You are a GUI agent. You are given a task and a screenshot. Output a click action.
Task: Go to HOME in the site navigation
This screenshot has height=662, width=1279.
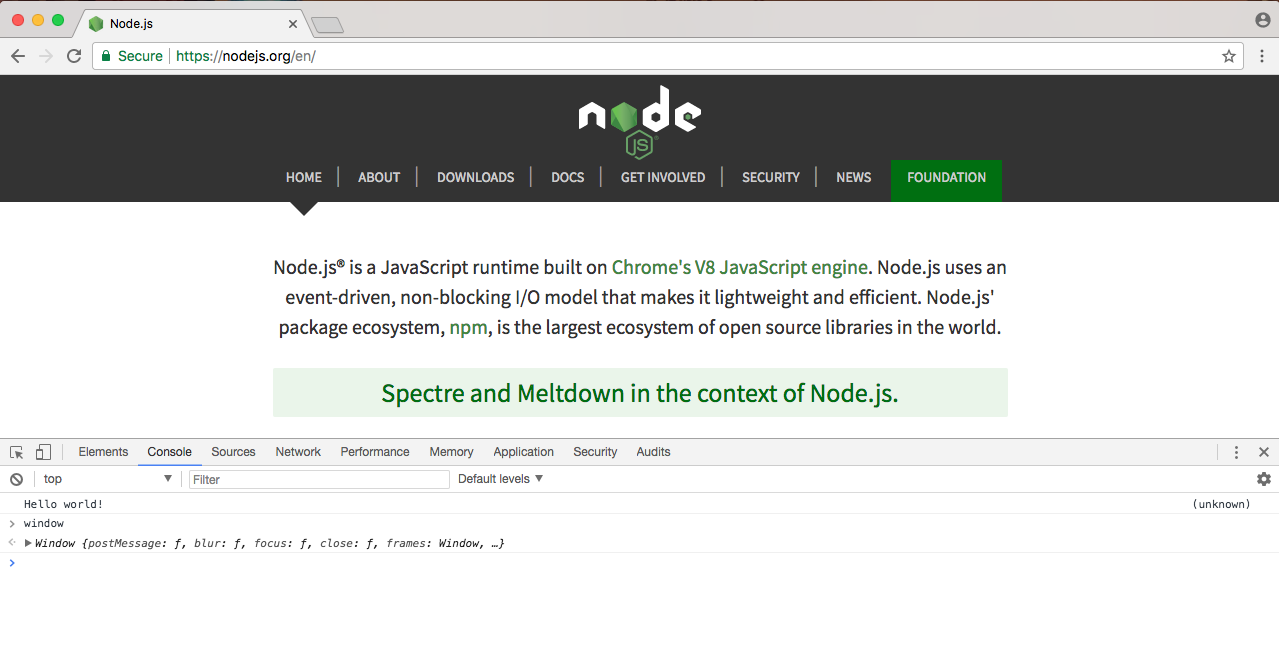[304, 177]
